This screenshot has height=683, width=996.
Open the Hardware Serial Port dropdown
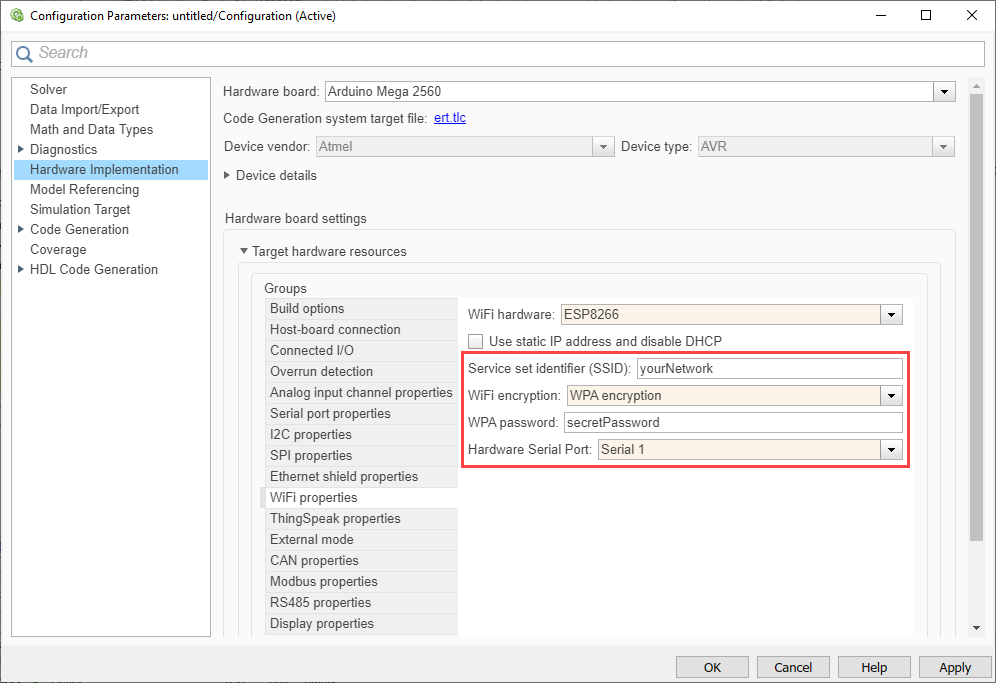pos(891,450)
